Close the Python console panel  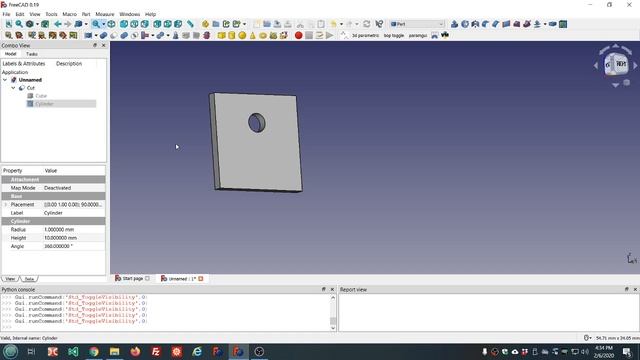332,289
